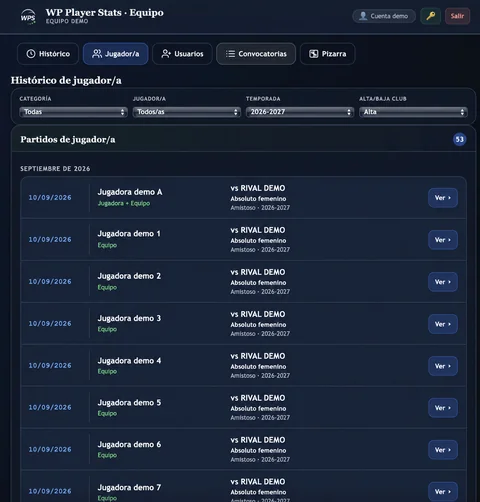Click the Histórico de jugador/a heading

pyautogui.click(x=66, y=80)
